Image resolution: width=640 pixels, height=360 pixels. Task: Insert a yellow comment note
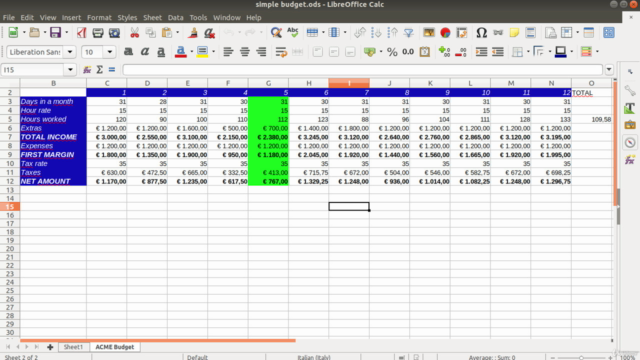tap(514, 33)
